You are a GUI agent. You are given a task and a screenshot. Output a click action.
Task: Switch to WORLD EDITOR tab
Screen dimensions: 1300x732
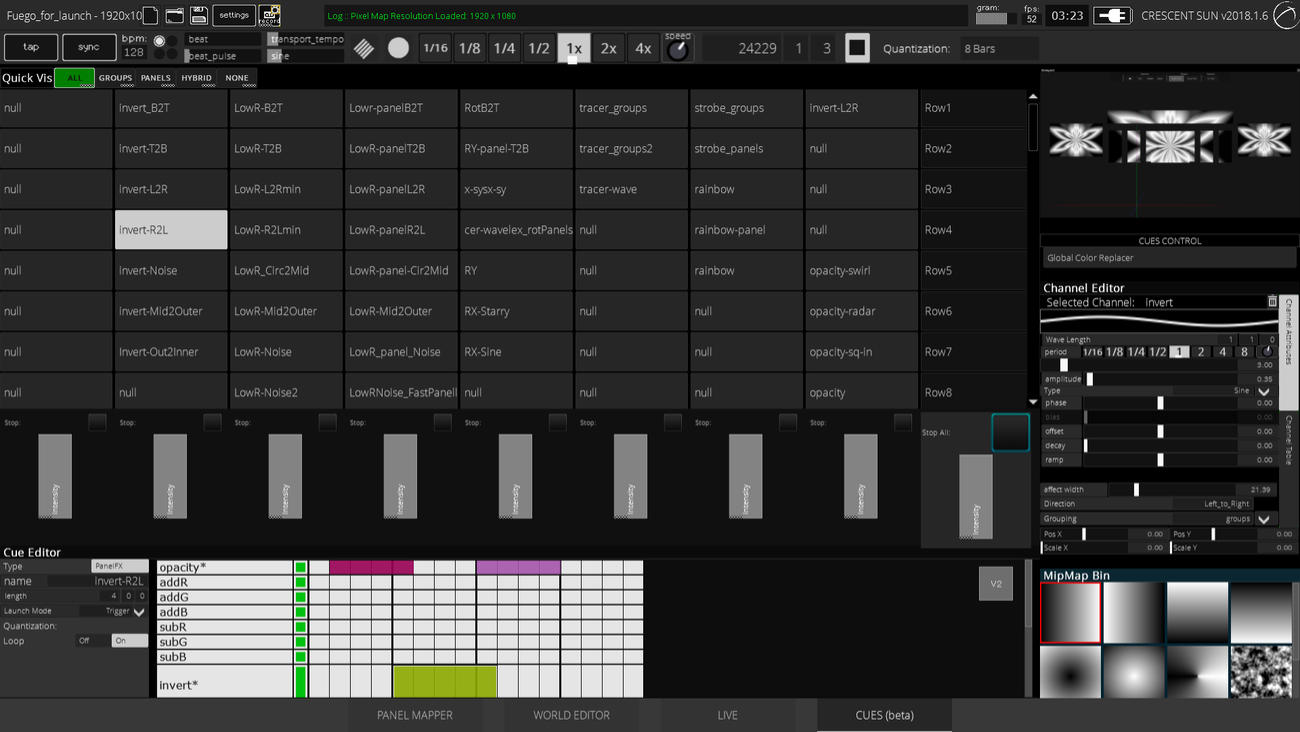(571, 715)
